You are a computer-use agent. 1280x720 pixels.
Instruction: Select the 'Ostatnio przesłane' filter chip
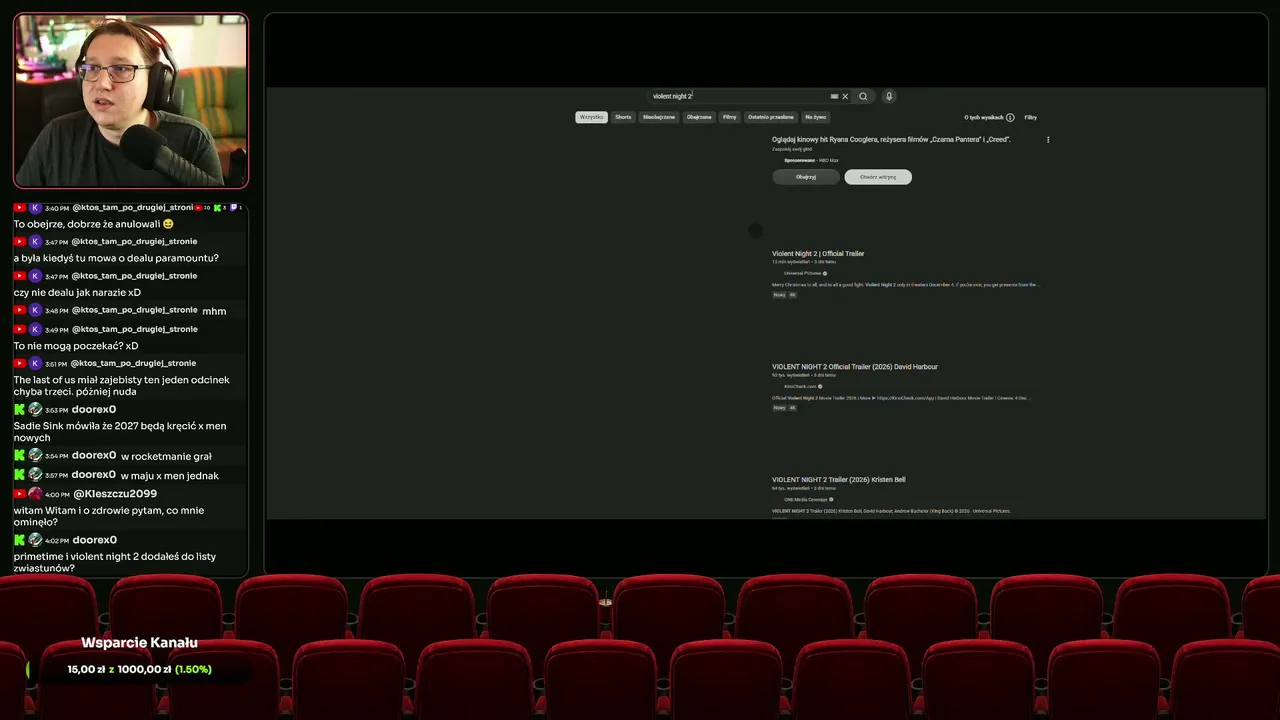[x=771, y=117]
